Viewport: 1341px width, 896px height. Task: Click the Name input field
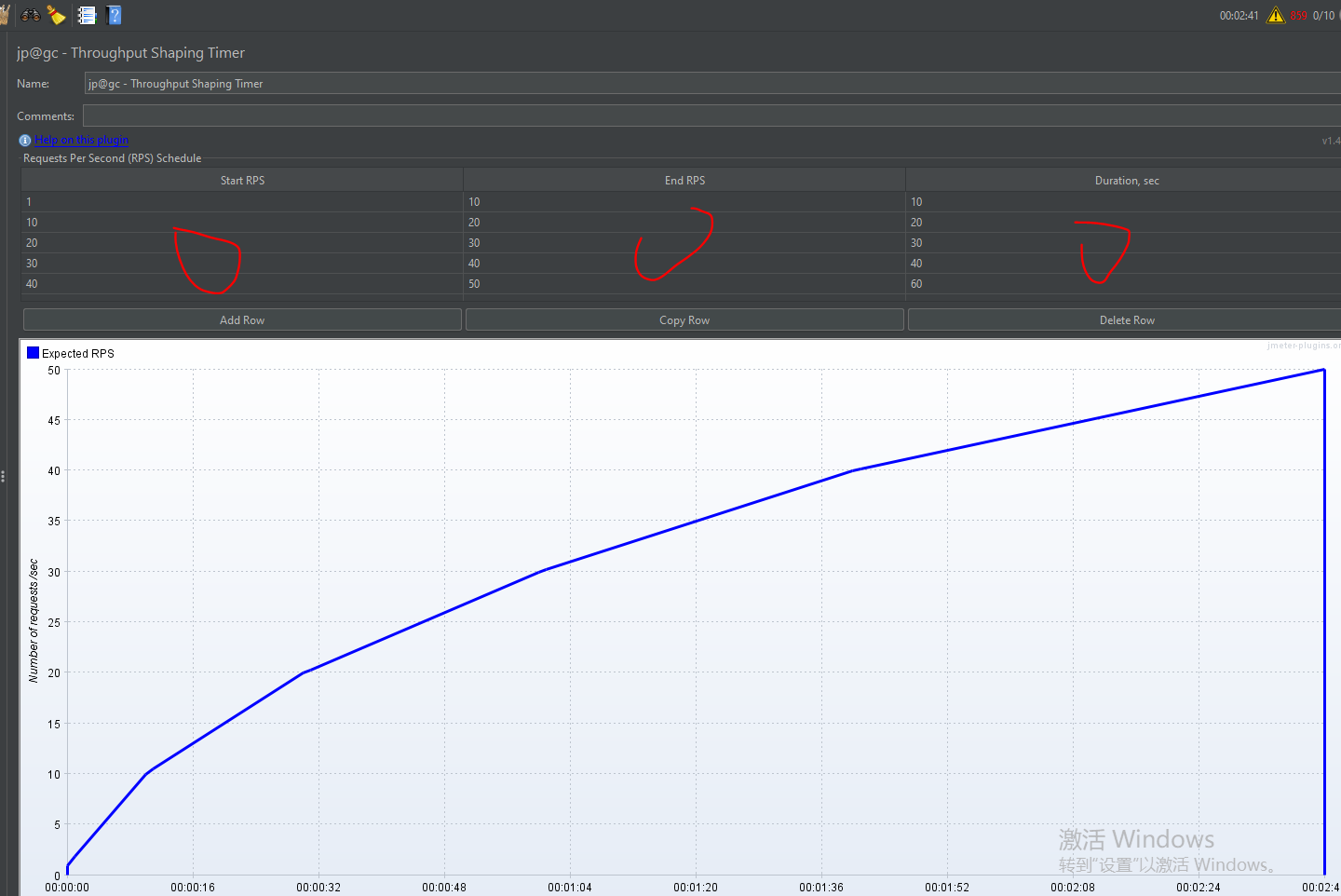[712, 84]
